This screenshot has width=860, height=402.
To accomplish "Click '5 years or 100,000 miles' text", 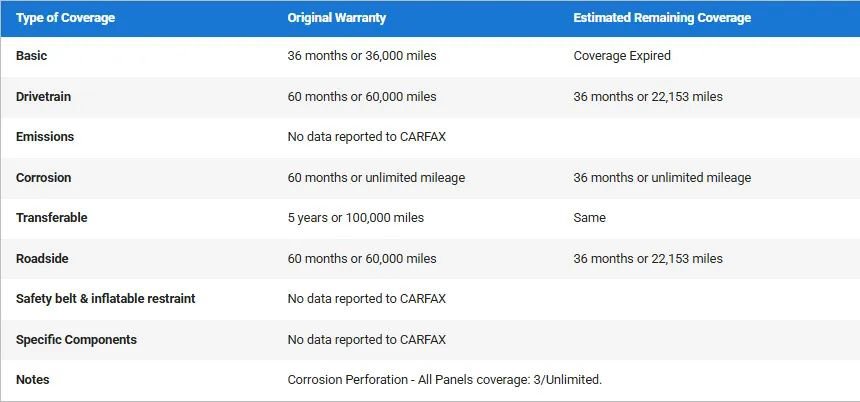I will 355,218.
